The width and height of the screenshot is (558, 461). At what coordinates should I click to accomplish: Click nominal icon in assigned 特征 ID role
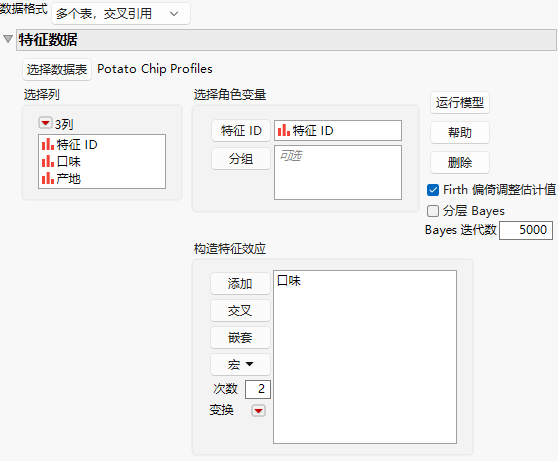[284, 130]
